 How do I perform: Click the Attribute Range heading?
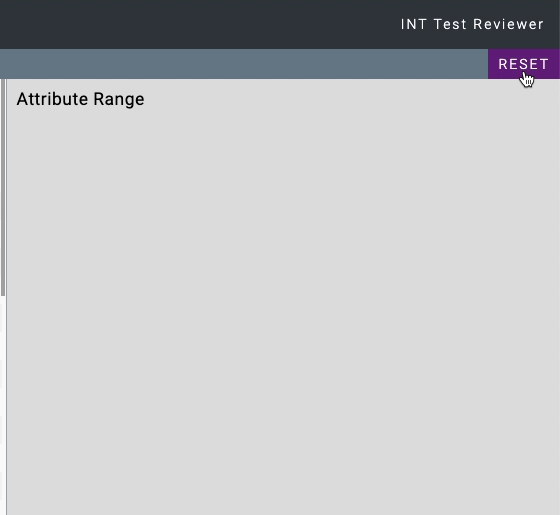coord(80,99)
